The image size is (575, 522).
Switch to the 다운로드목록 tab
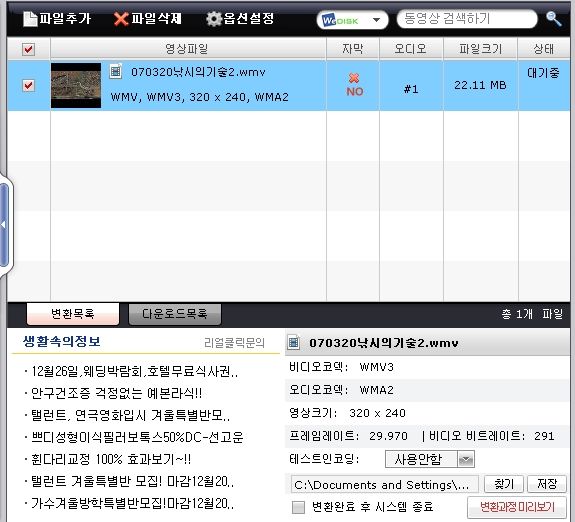click(x=175, y=314)
